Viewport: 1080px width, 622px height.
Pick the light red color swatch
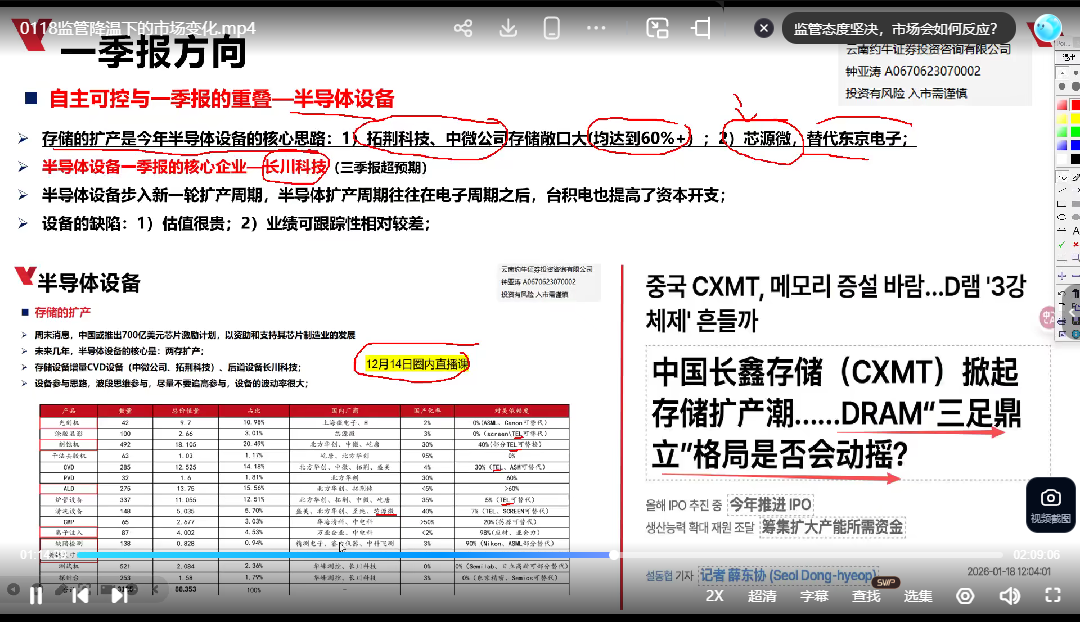pyautogui.click(x=1062, y=105)
